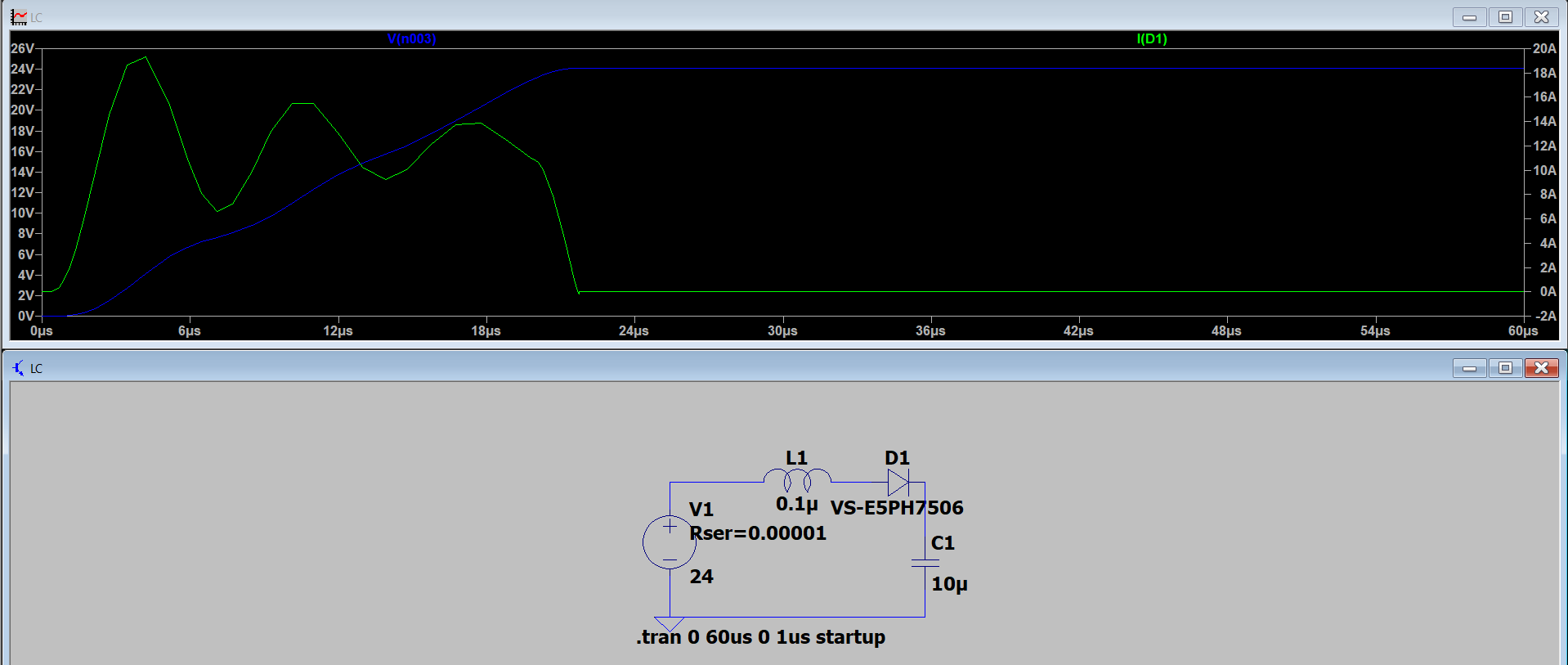Image resolution: width=1568 pixels, height=665 pixels.
Task: Select the capacitor C1 symbol
Action: pos(925,563)
